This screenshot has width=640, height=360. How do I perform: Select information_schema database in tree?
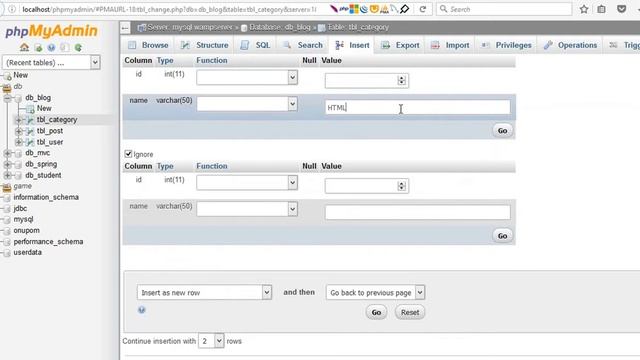click(46, 197)
